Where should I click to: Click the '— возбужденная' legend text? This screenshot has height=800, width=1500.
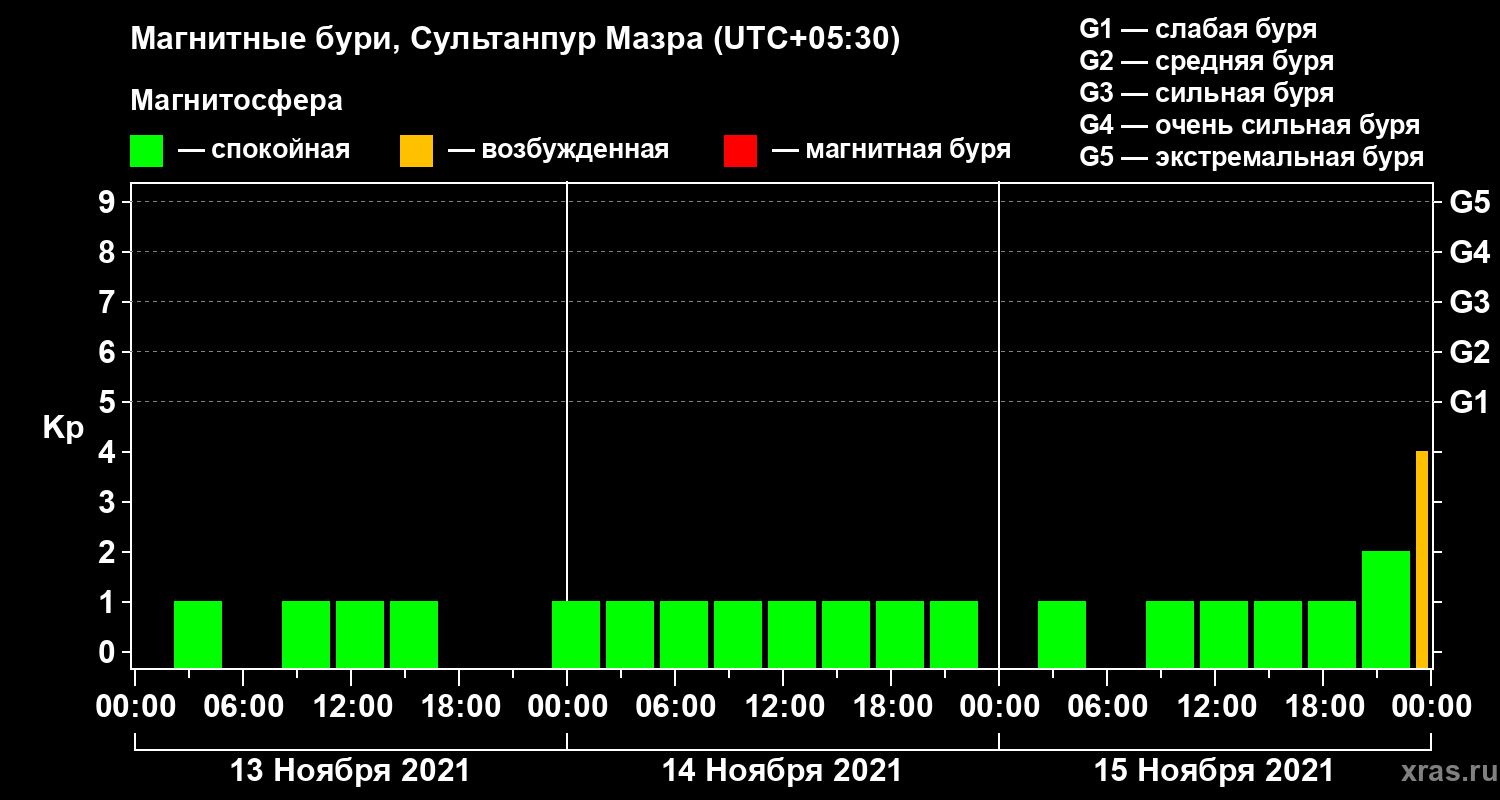tap(558, 151)
